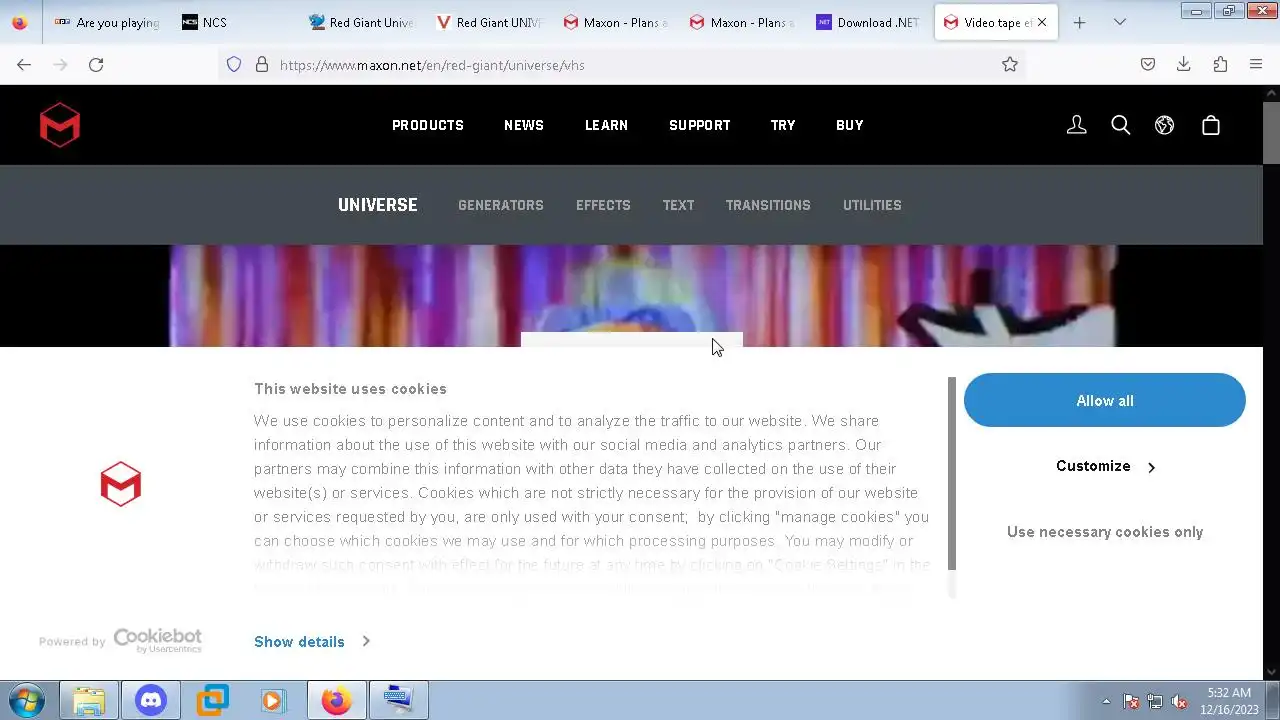Open the TRANSITIONS sub-navigation link
Screen dimensions: 1280x720
click(768, 205)
